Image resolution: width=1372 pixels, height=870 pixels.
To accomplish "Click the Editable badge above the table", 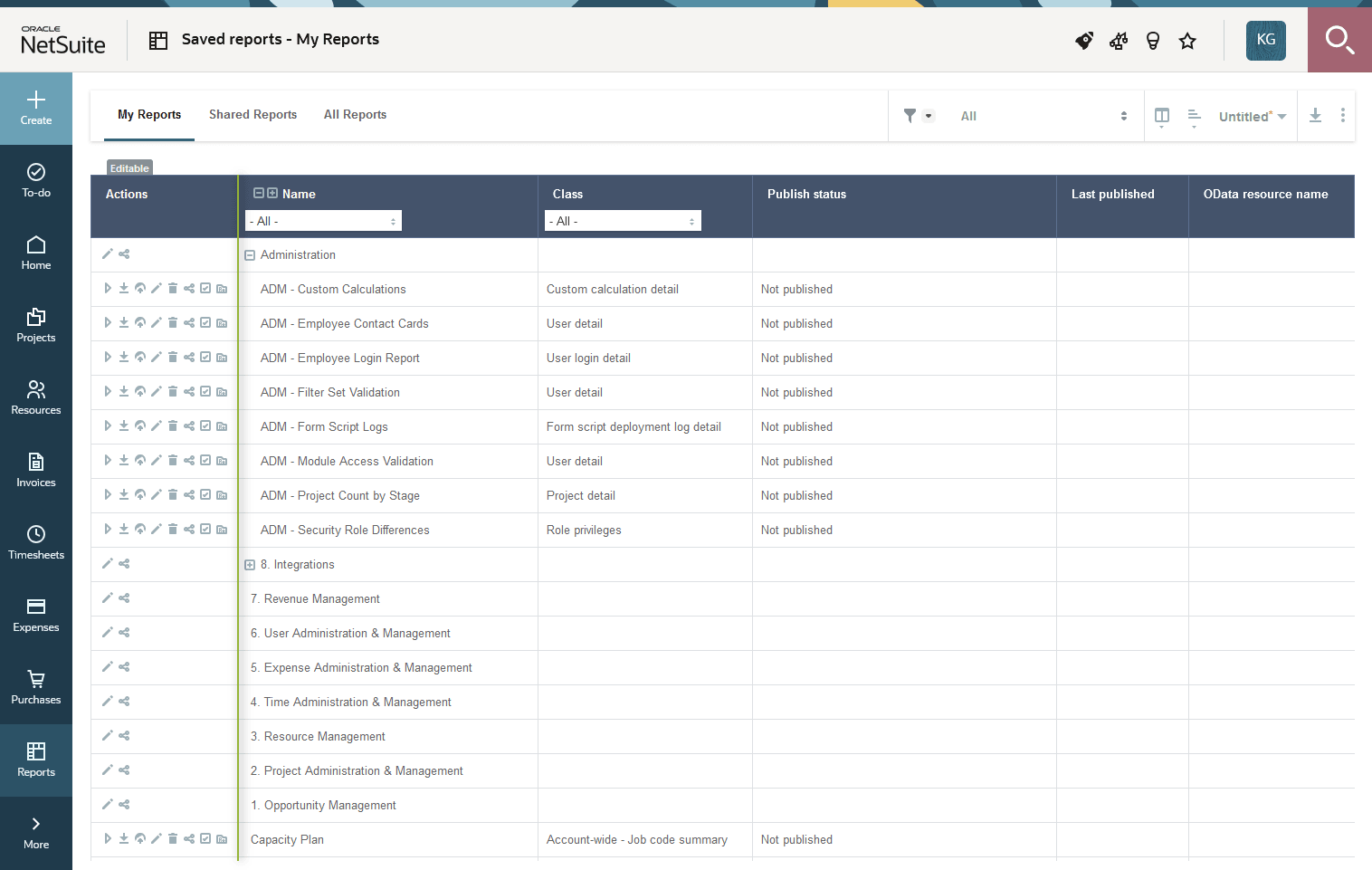I will click(129, 168).
